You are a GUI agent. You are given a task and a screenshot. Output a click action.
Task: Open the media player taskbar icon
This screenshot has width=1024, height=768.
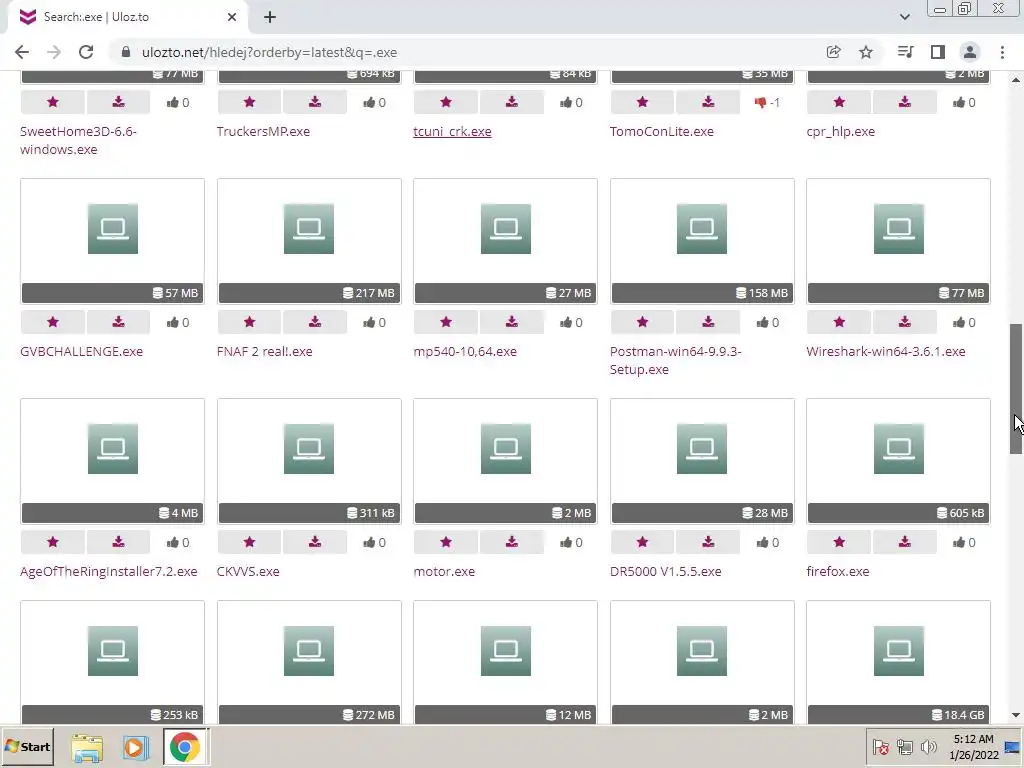point(136,747)
